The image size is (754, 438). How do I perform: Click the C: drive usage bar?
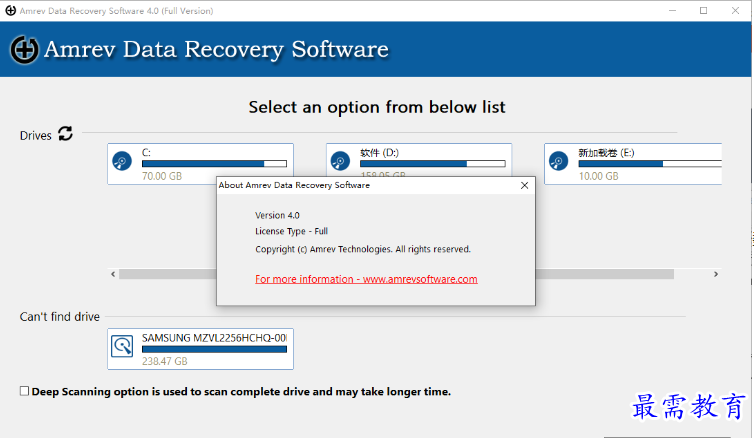214,164
